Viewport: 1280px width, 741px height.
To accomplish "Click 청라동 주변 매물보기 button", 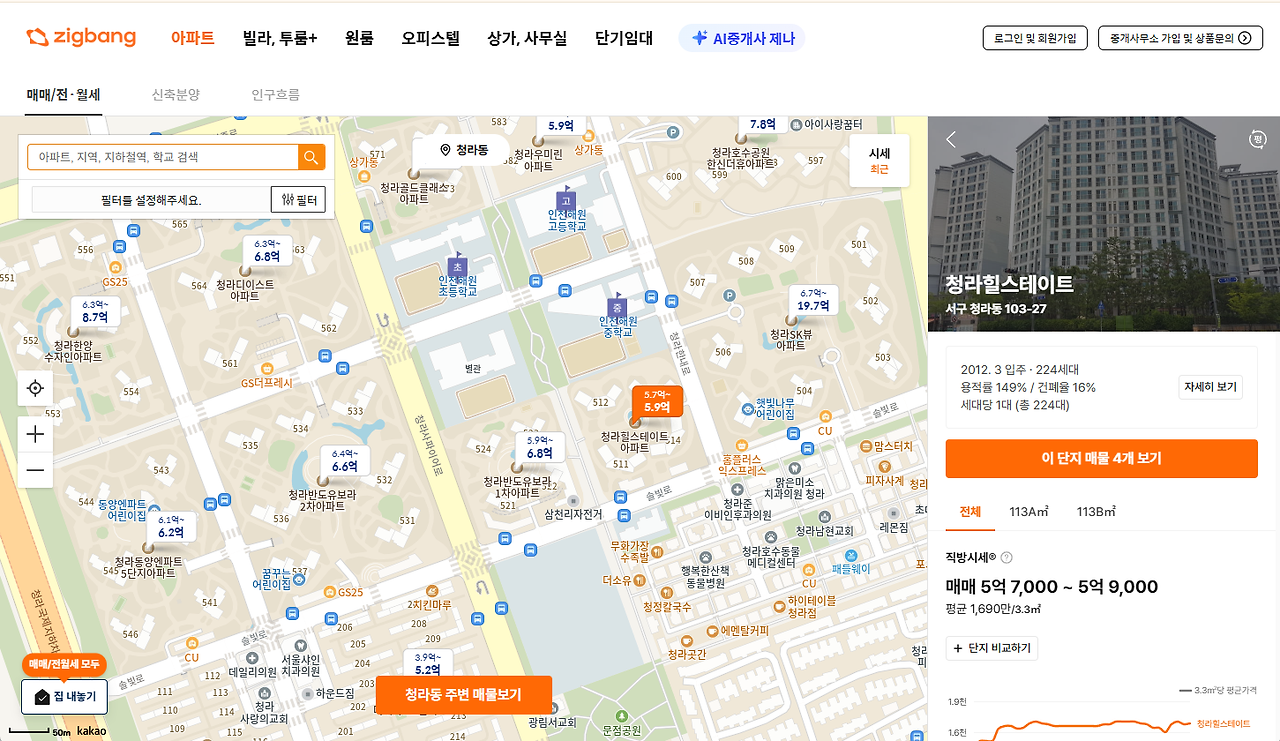I will tap(463, 695).
